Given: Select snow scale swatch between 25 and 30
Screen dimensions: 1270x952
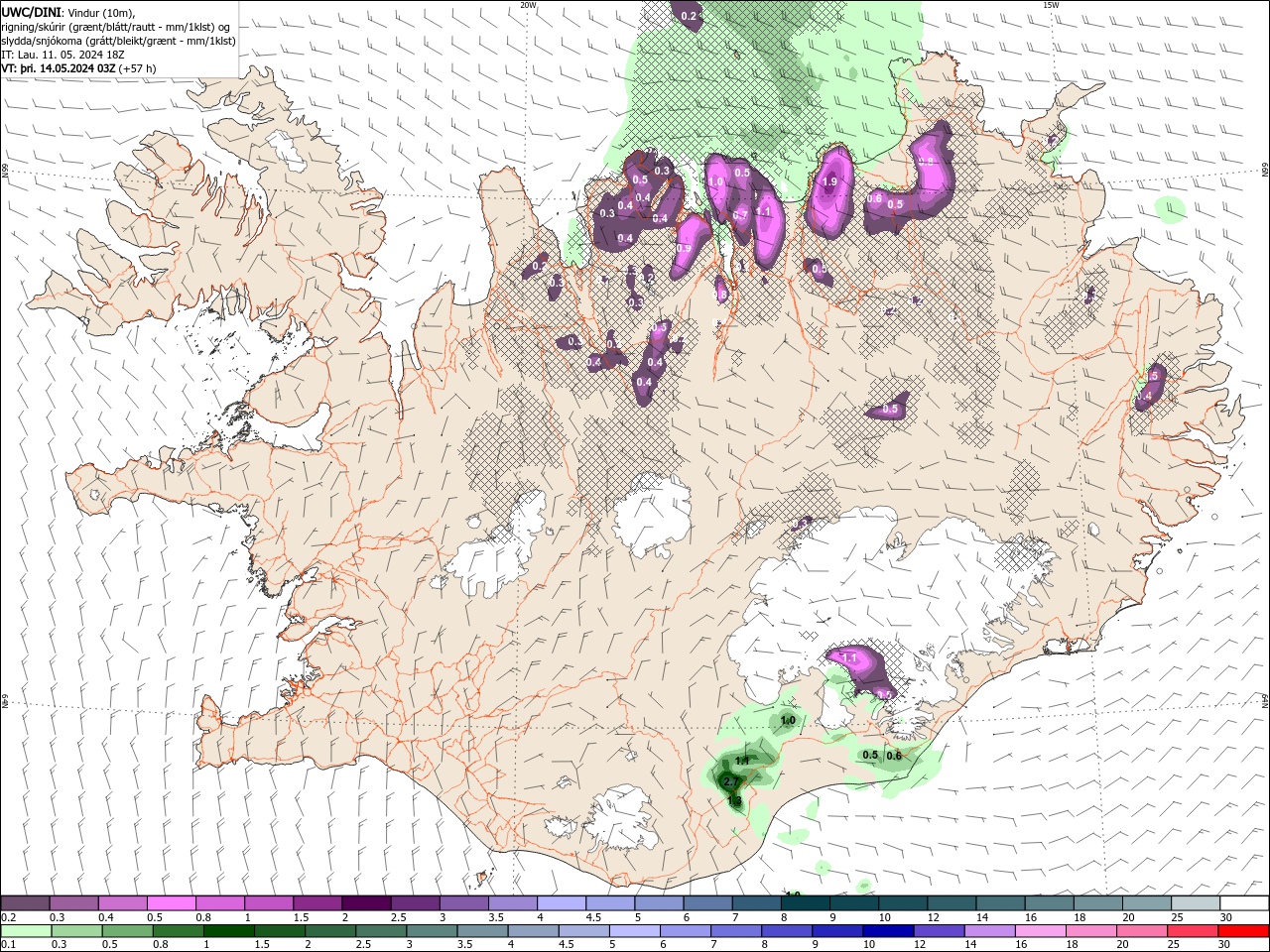Looking at the screenshot, I should pyautogui.click(x=1196, y=903).
